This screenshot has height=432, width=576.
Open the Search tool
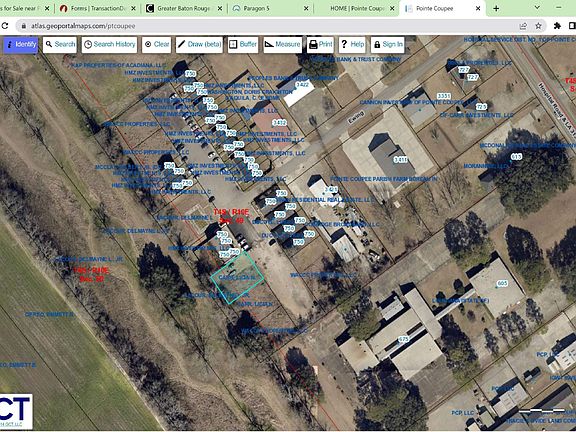coord(60,45)
